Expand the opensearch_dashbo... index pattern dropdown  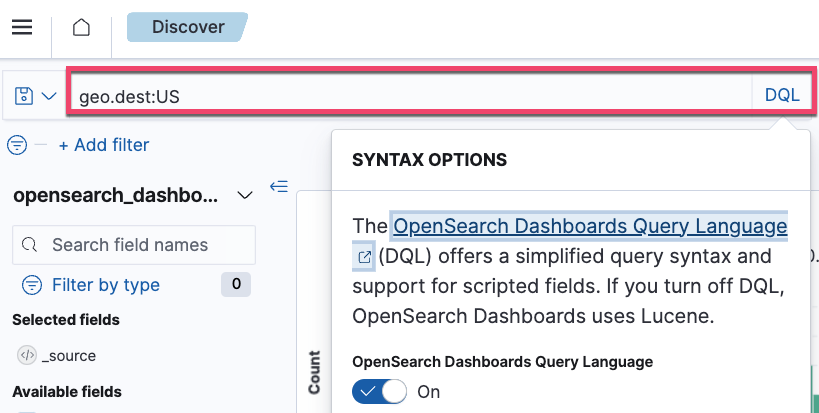click(x=133, y=195)
